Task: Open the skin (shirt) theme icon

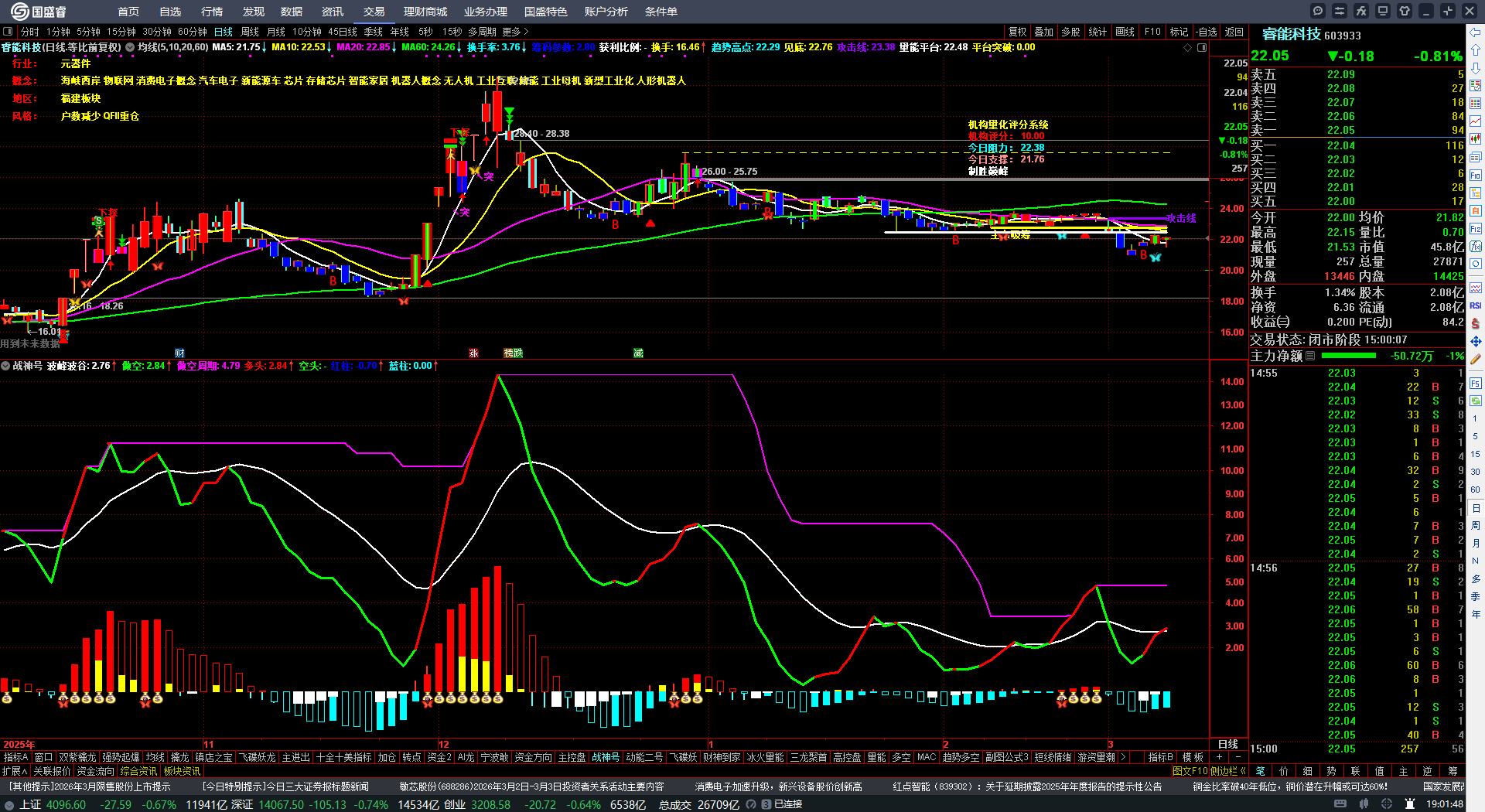Action: pyautogui.click(x=1405, y=11)
